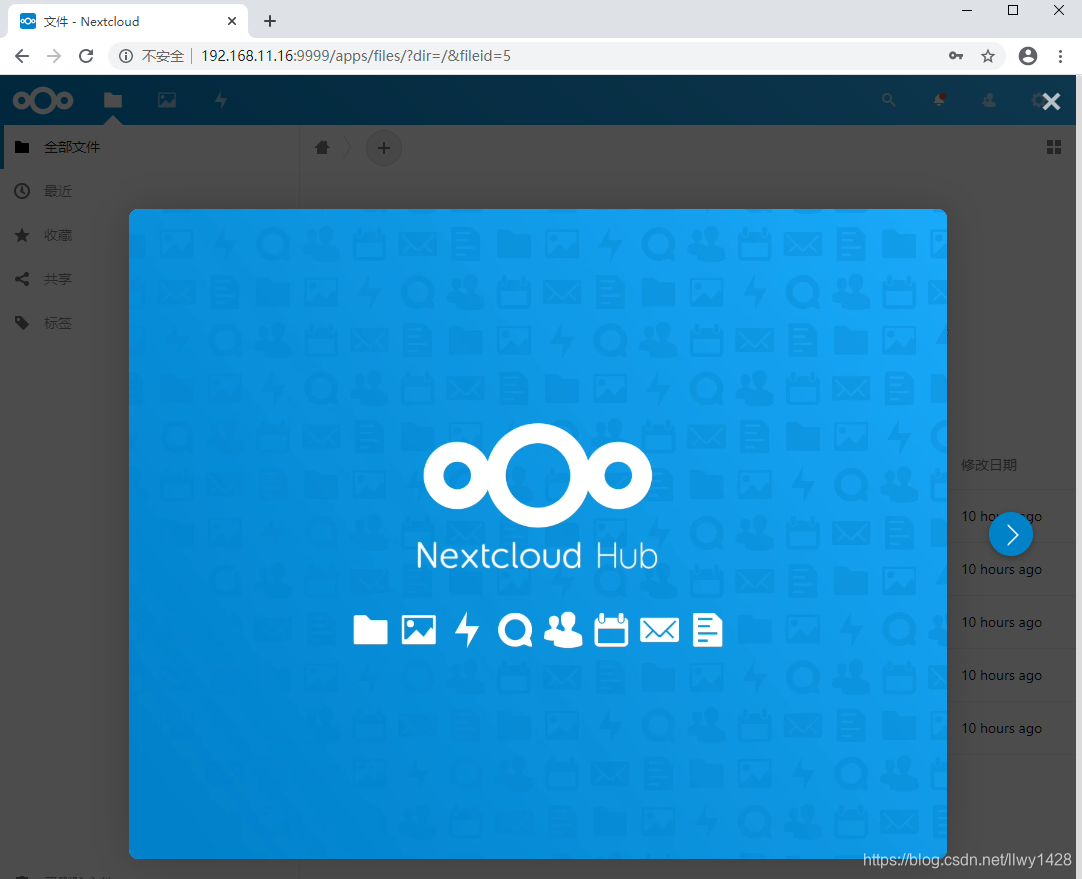Image resolution: width=1082 pixels, height=879 pixels.
Task: Open the plus new-file dropdown
Action: tap(384, 147)
